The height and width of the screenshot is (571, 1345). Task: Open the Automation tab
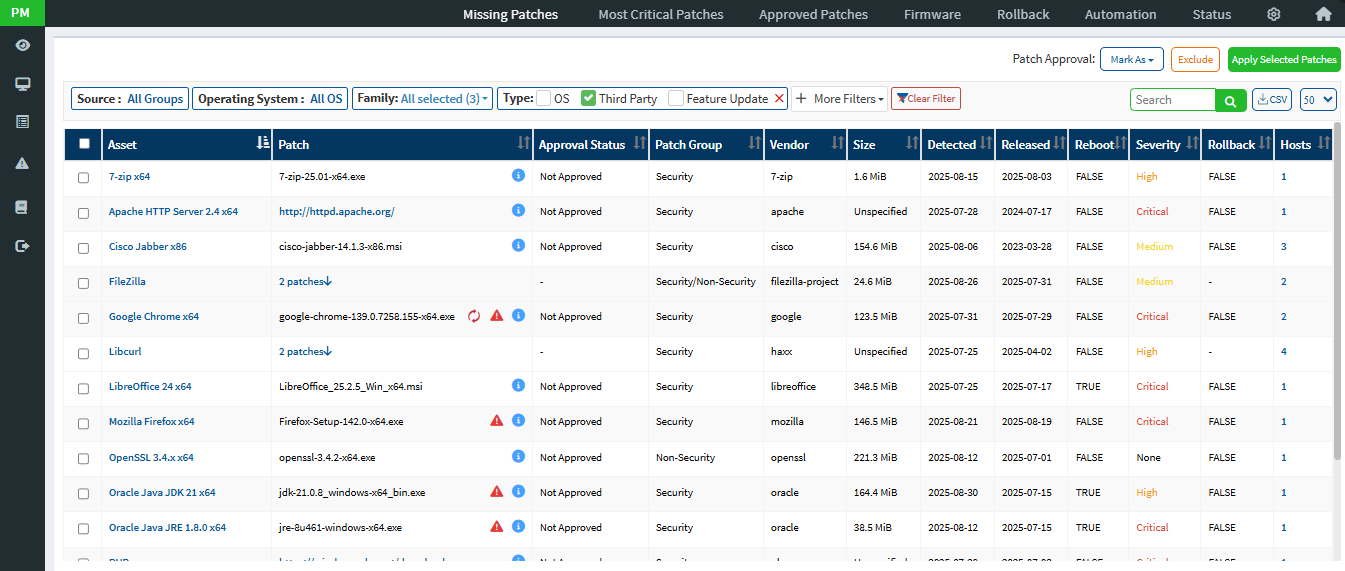[1120, 14]
